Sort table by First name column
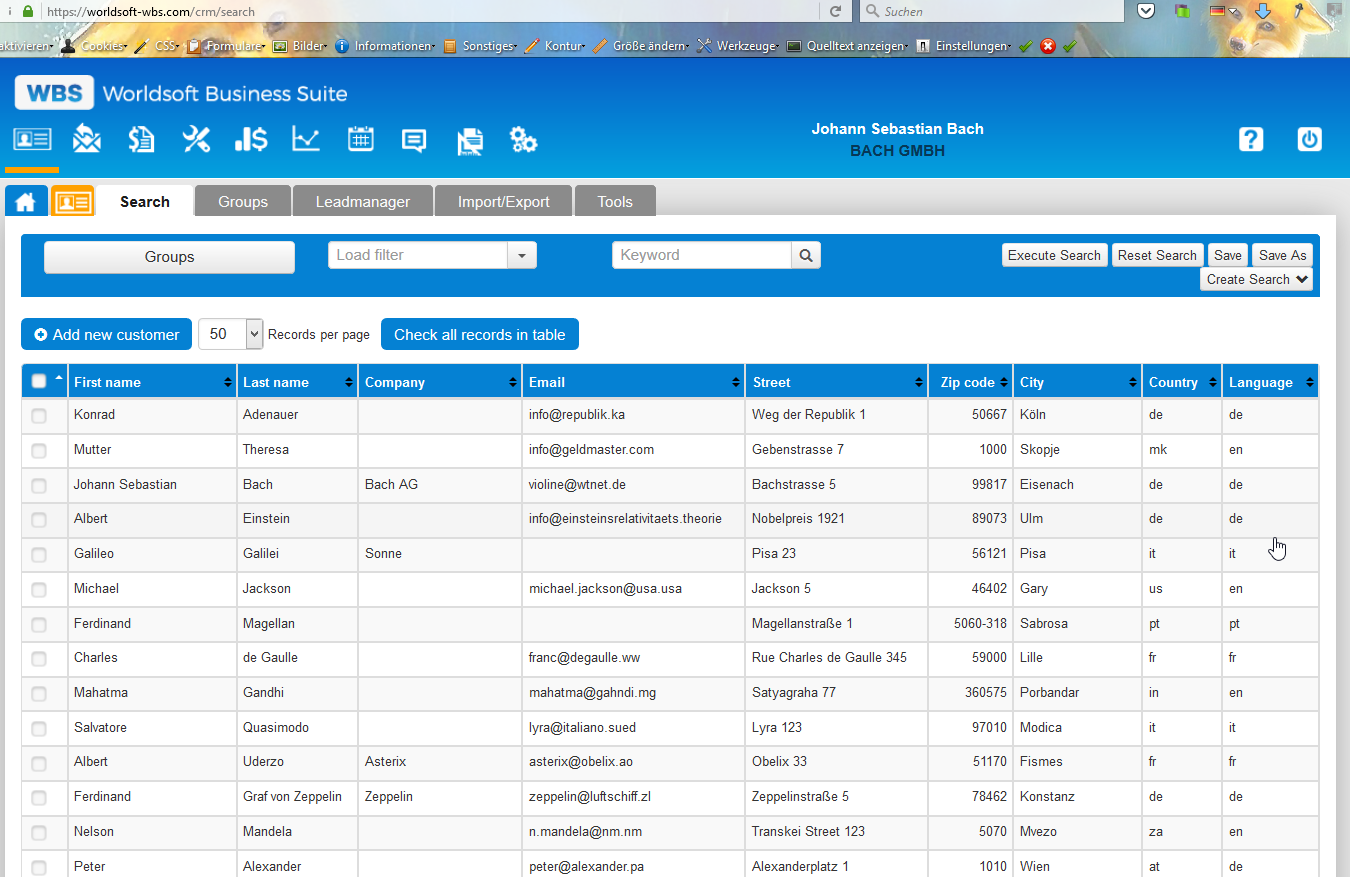Viewport: 1350px width, 877px height. (152, 382)
